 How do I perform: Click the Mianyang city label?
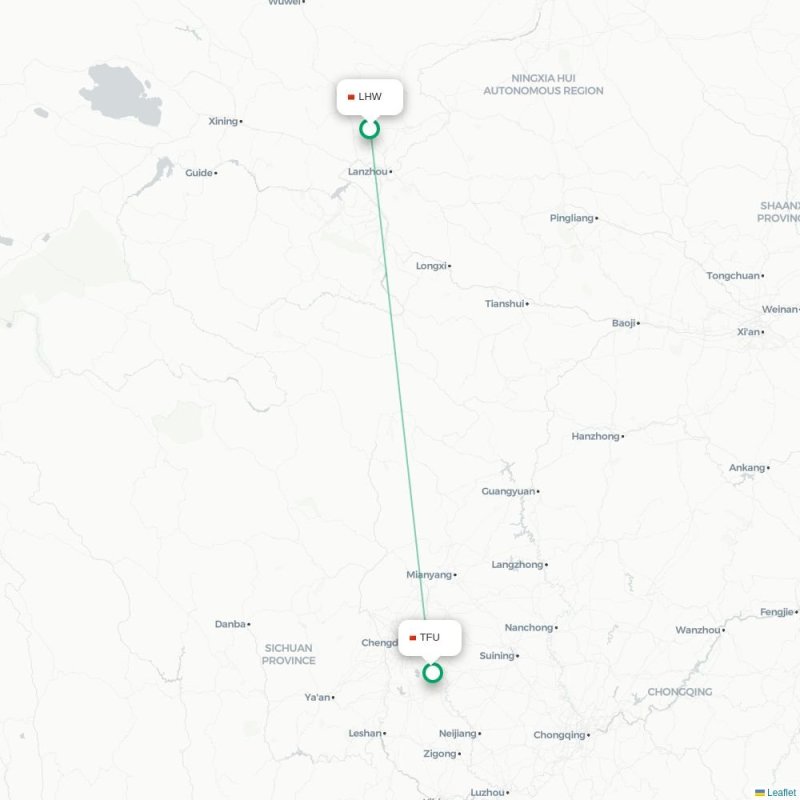point(429,574)
